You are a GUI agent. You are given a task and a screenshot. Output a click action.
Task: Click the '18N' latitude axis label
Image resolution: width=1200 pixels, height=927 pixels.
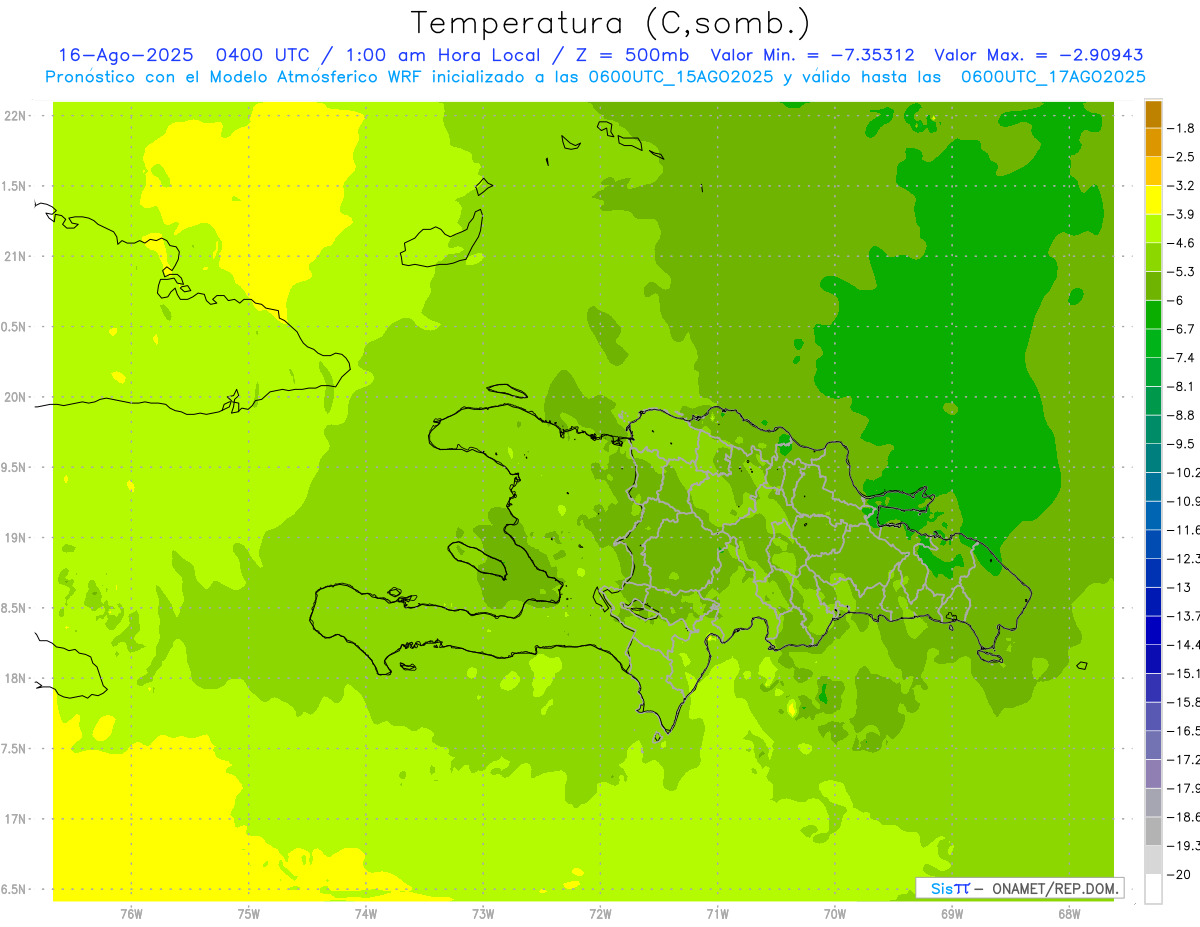[x=15, y=678]
